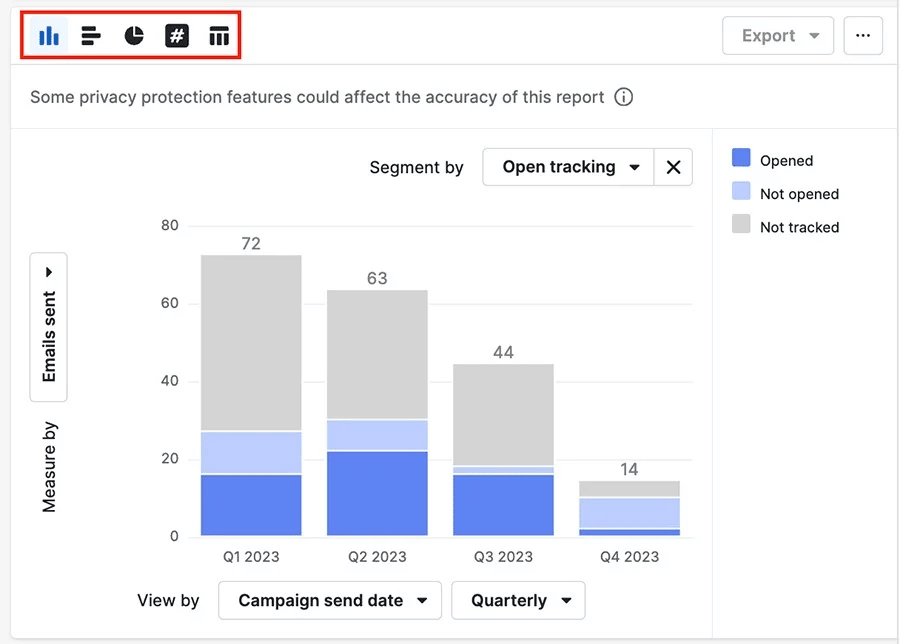Click the info icon about privacy protection
The width and height of the screenshot is (900, 644).
(623, 97)
